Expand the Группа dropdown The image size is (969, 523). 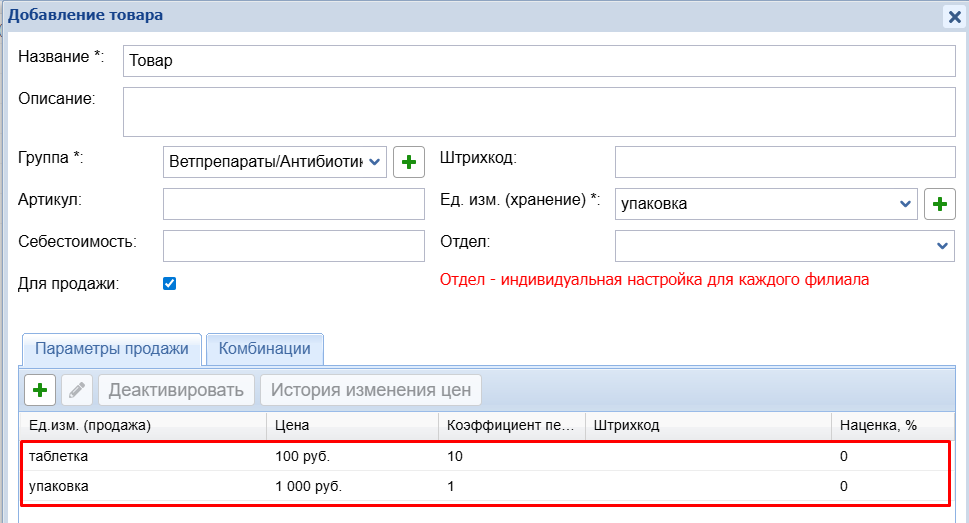point(375,161)
